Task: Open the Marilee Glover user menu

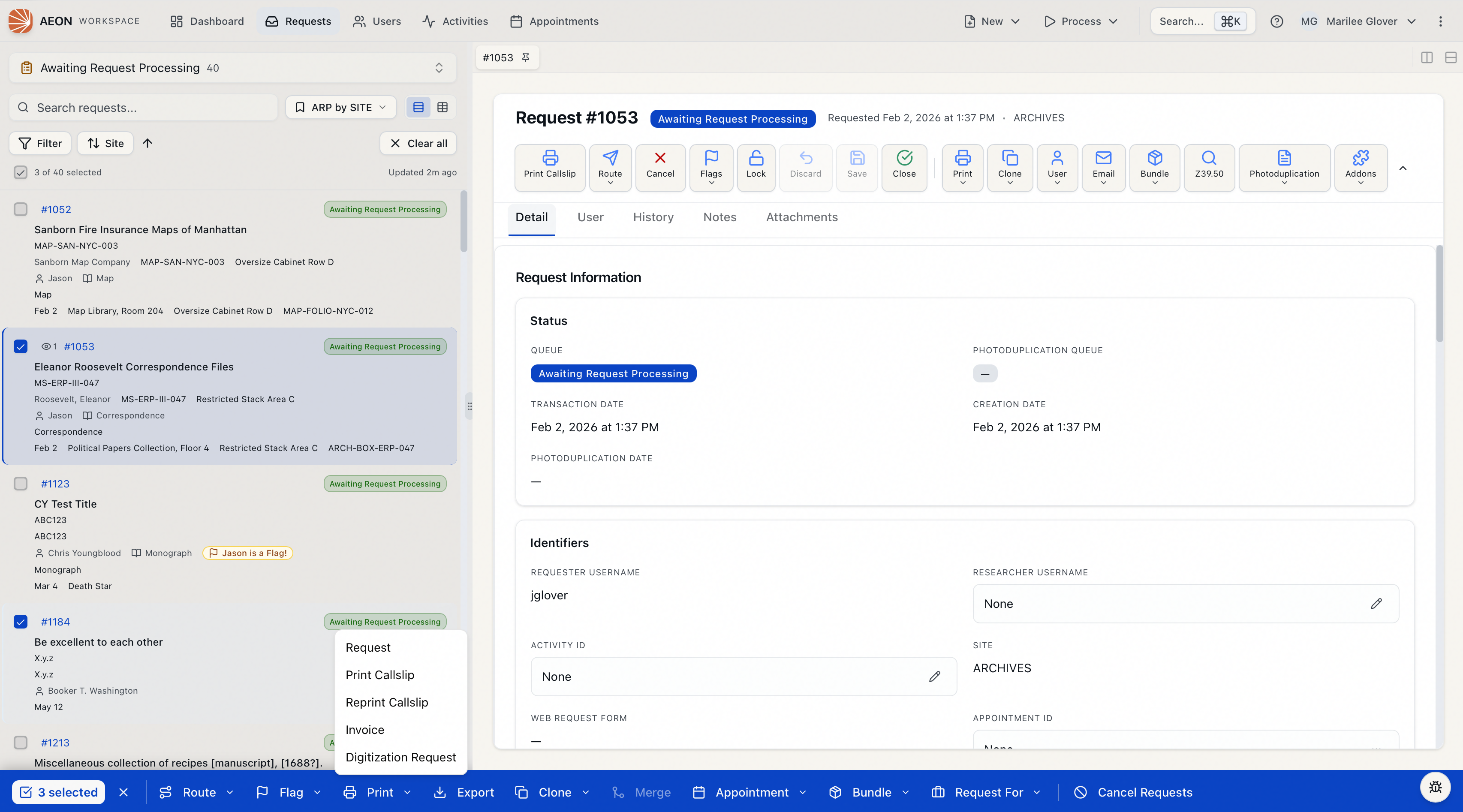Action: coord(1358,21)
